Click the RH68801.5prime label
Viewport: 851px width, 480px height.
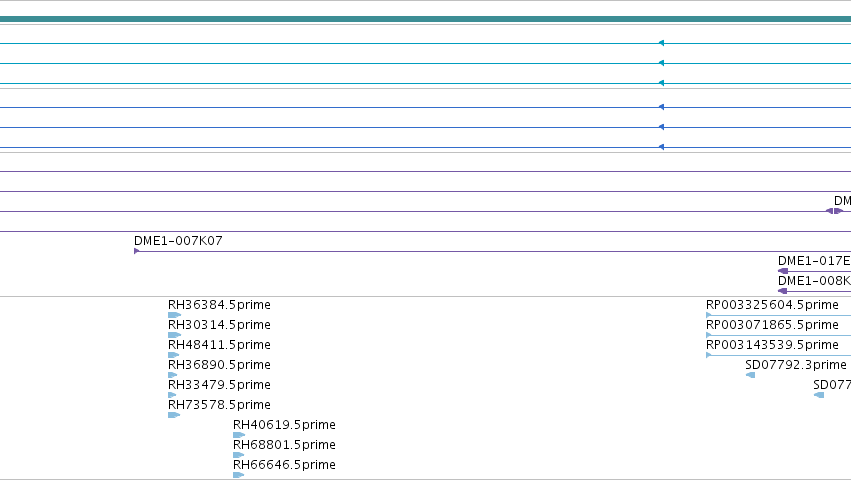click(284, 445)
